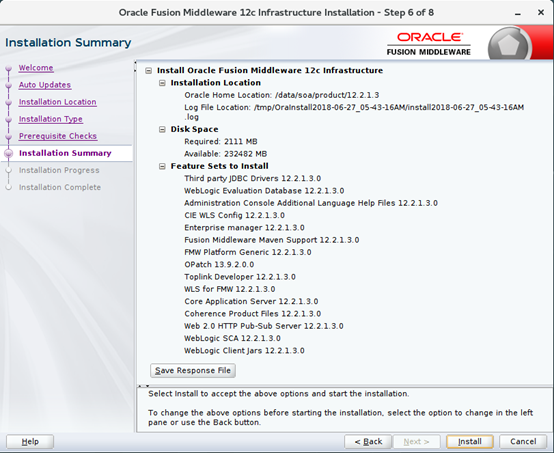The image size is (554, 453).
Task: Collapse the Feature Sets to Install section
Action: pos(162,166)
